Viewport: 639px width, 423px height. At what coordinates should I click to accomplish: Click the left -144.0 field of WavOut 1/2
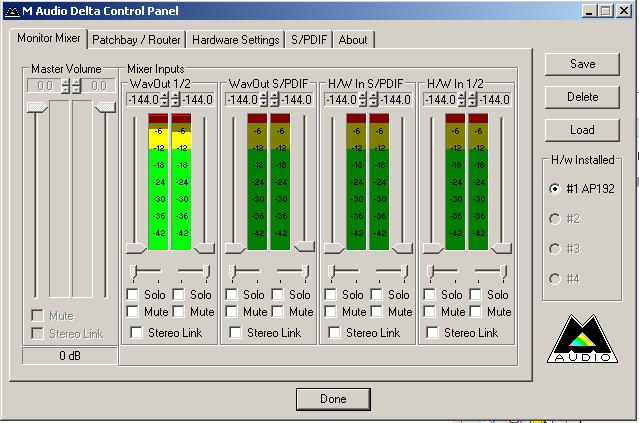[x=143, y=99]
